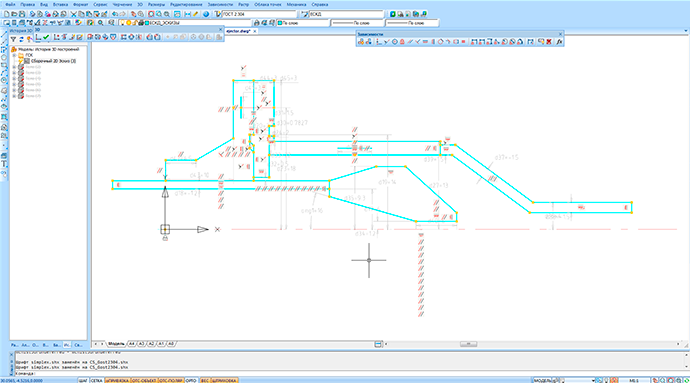The width and height of the screenshot is (690, 383).
Task: Expand the ГСК tree node
Action: tap(14, 55)
